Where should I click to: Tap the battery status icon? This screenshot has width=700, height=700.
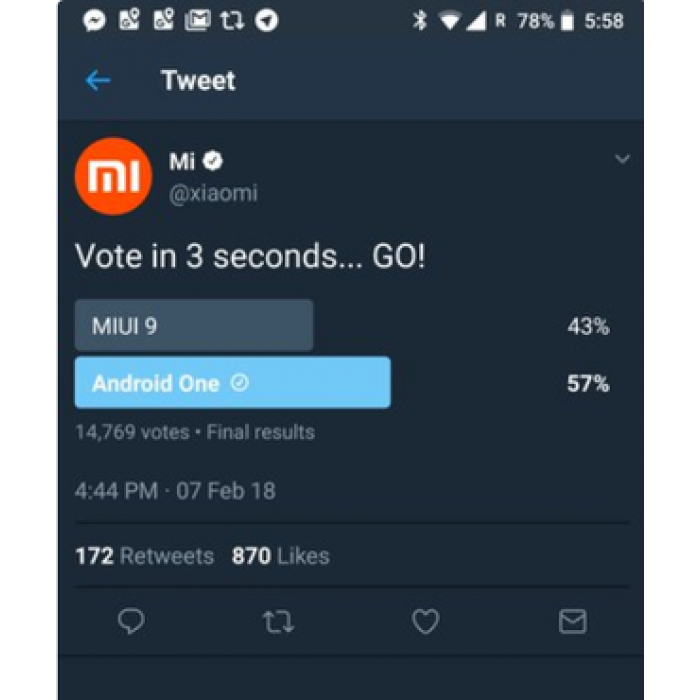(x=568, y=20)
